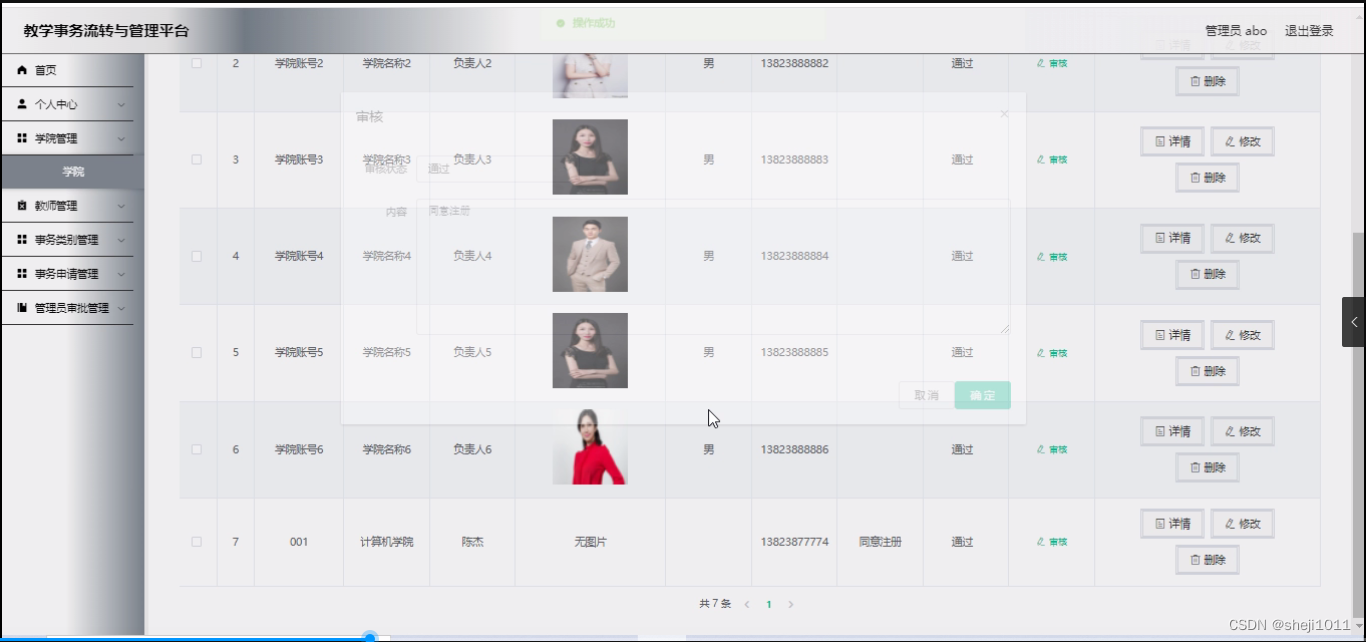Open the photo thumbnail of 负责人3

[x=590, y=157]
